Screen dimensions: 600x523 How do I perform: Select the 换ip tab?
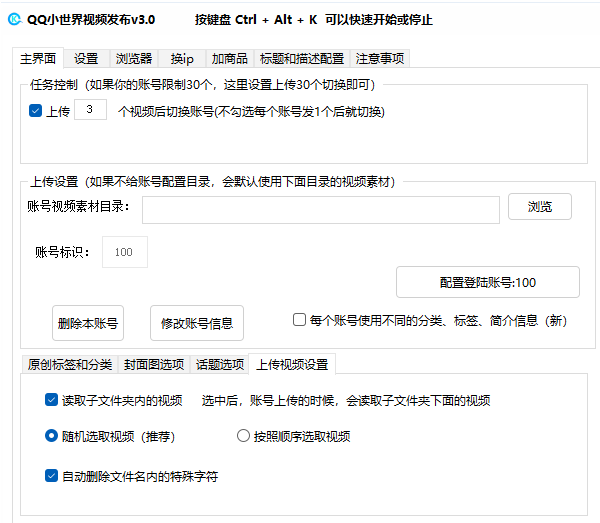[x=182, y=59]
